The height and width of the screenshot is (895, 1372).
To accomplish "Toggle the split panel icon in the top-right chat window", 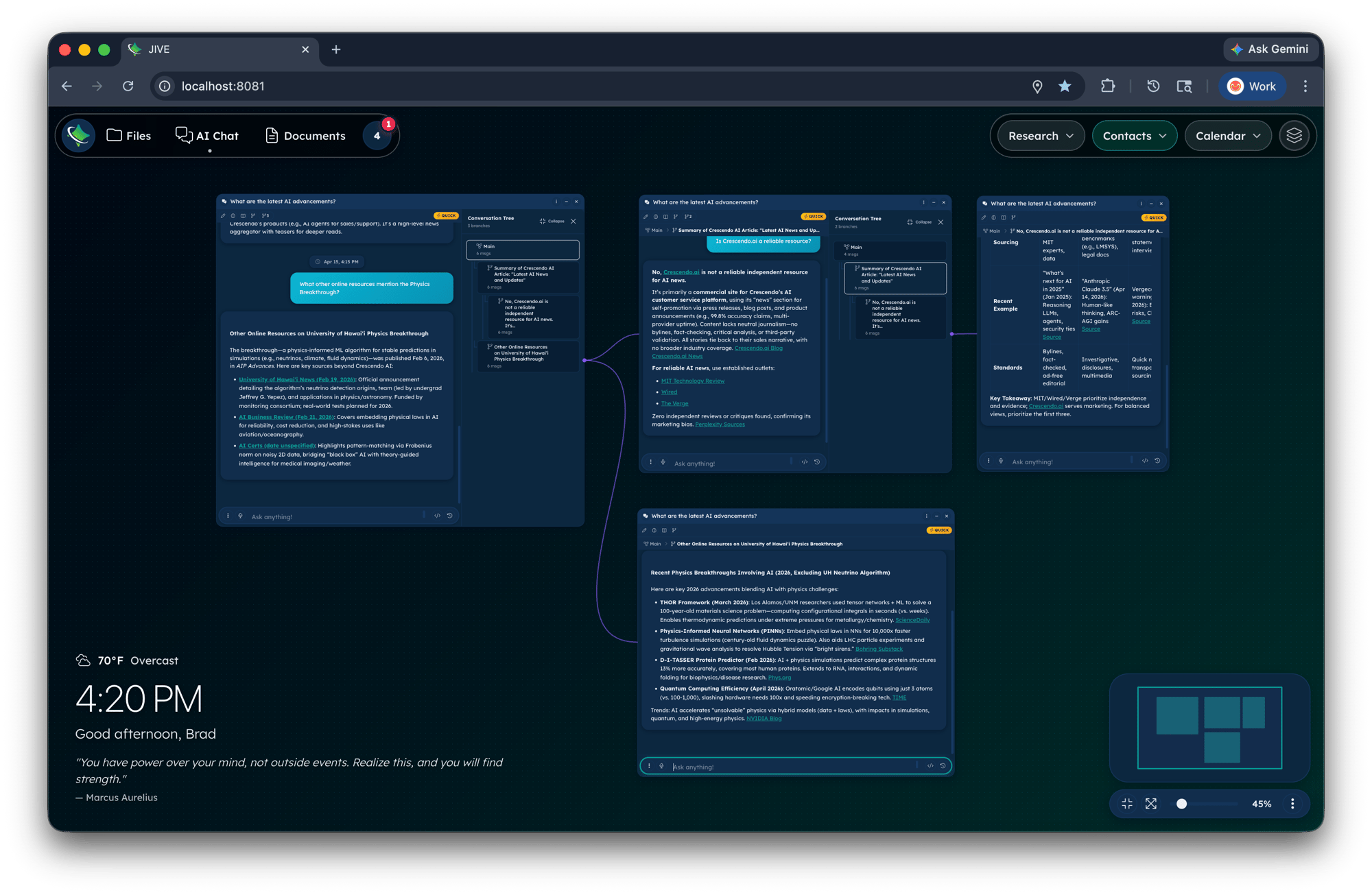I will click(x=1004, y=217).
